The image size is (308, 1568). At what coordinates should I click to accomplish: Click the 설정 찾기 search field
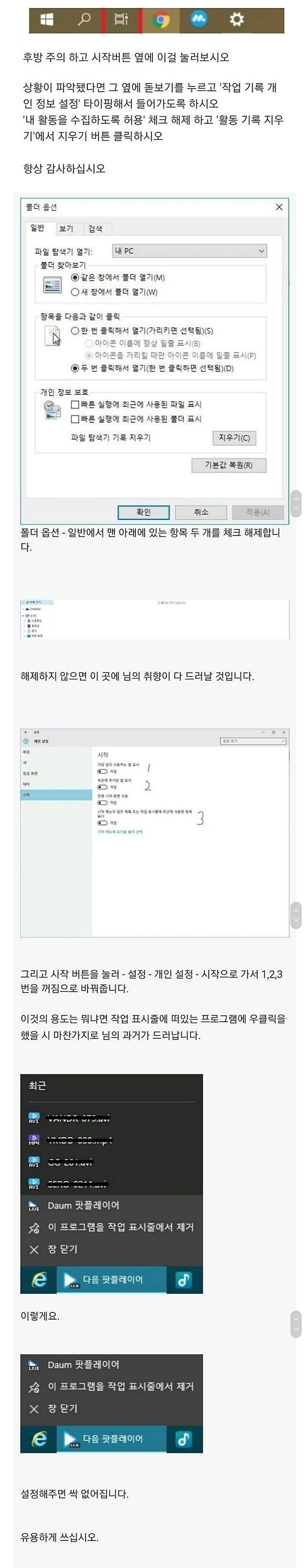coord(253,741)
